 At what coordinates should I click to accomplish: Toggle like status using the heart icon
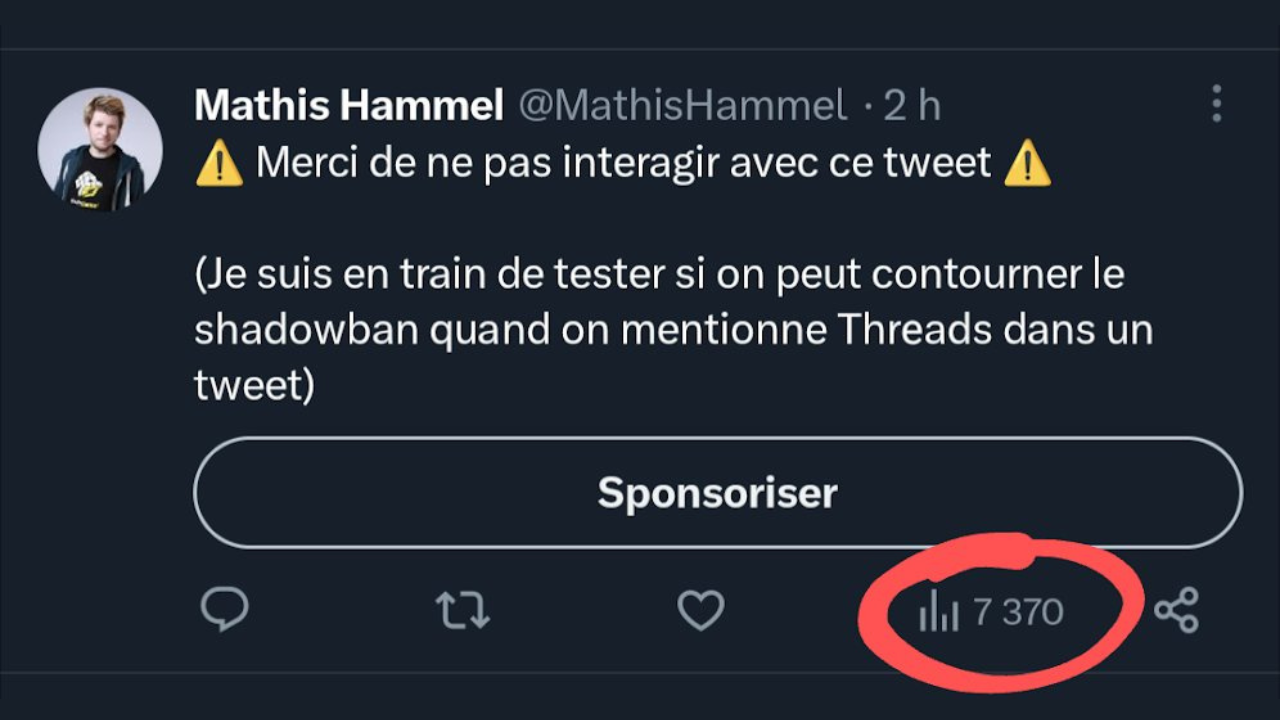[701, 612]
